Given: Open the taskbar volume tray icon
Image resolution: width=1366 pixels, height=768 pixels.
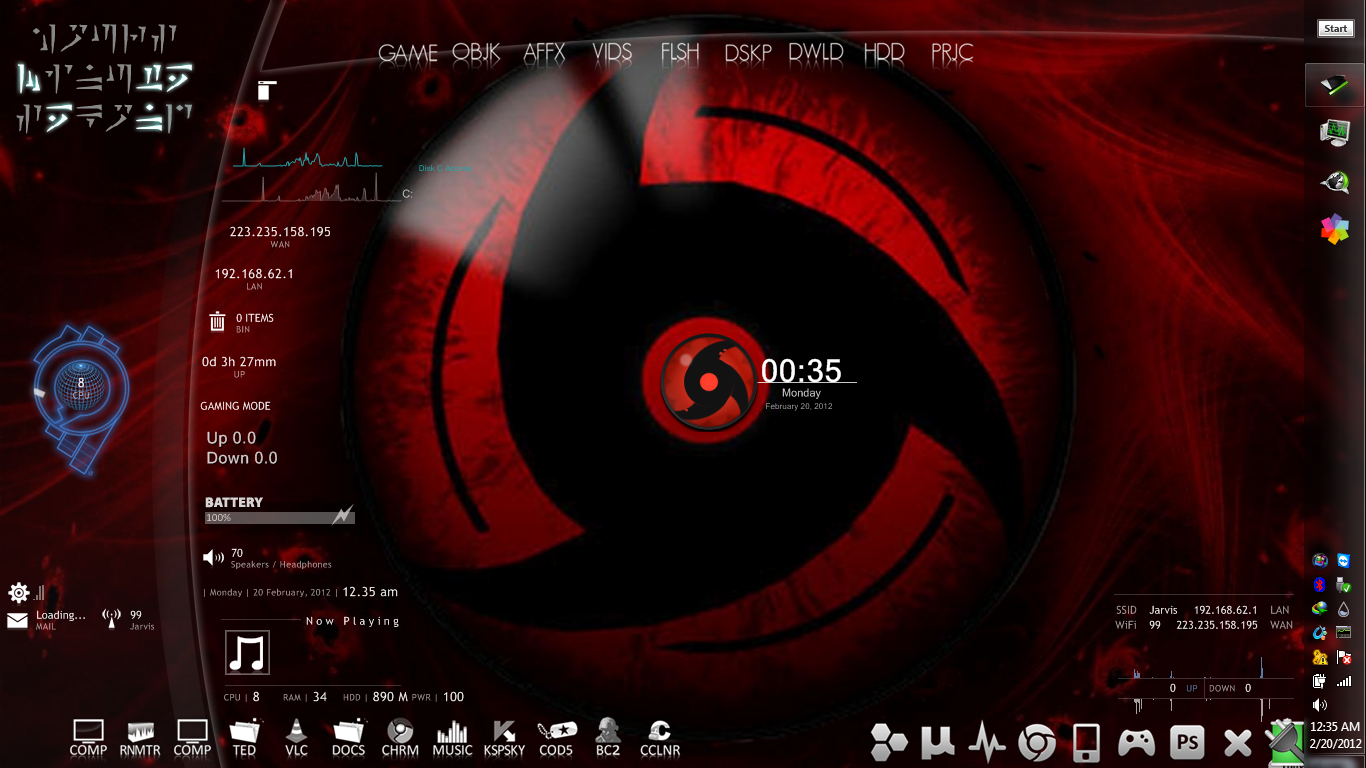Looking at the screenshot, I should click(1320, 705).
